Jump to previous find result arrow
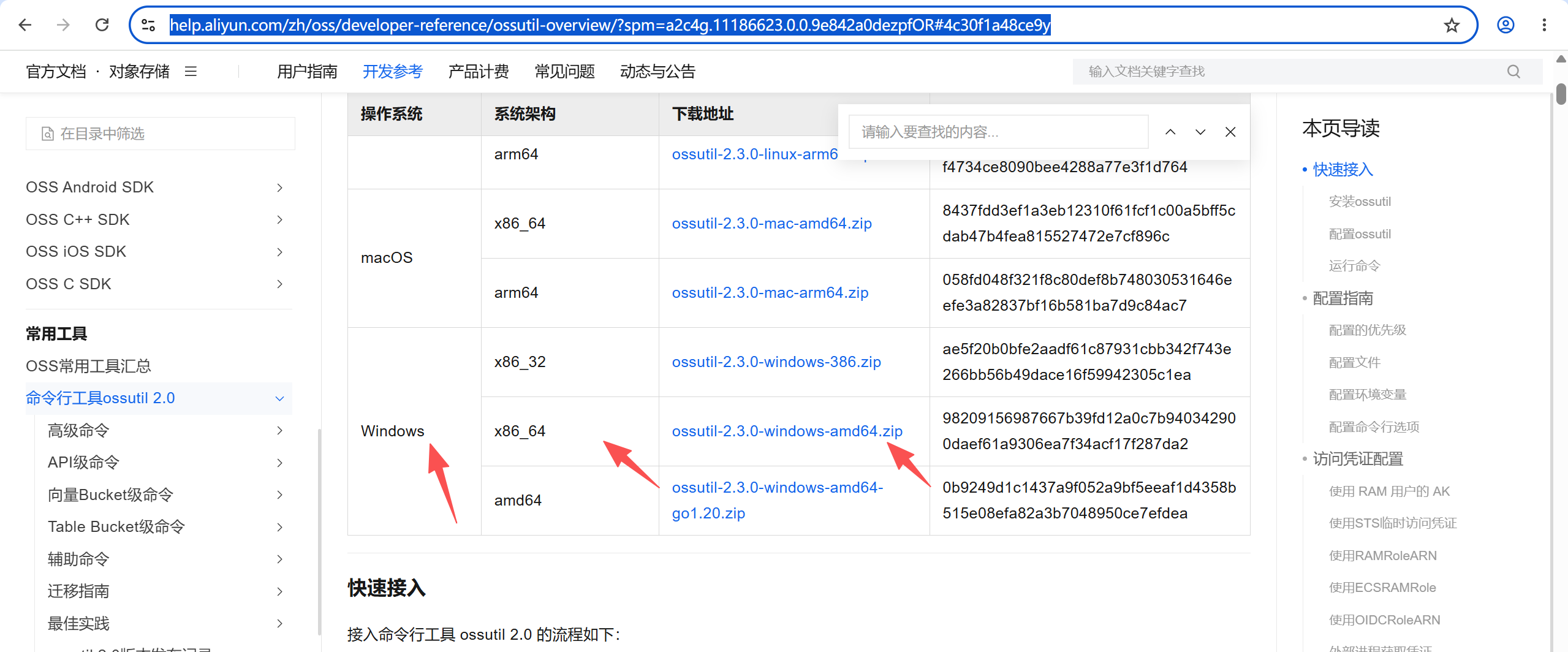 pyautogui.click(x=1170, y=132)
